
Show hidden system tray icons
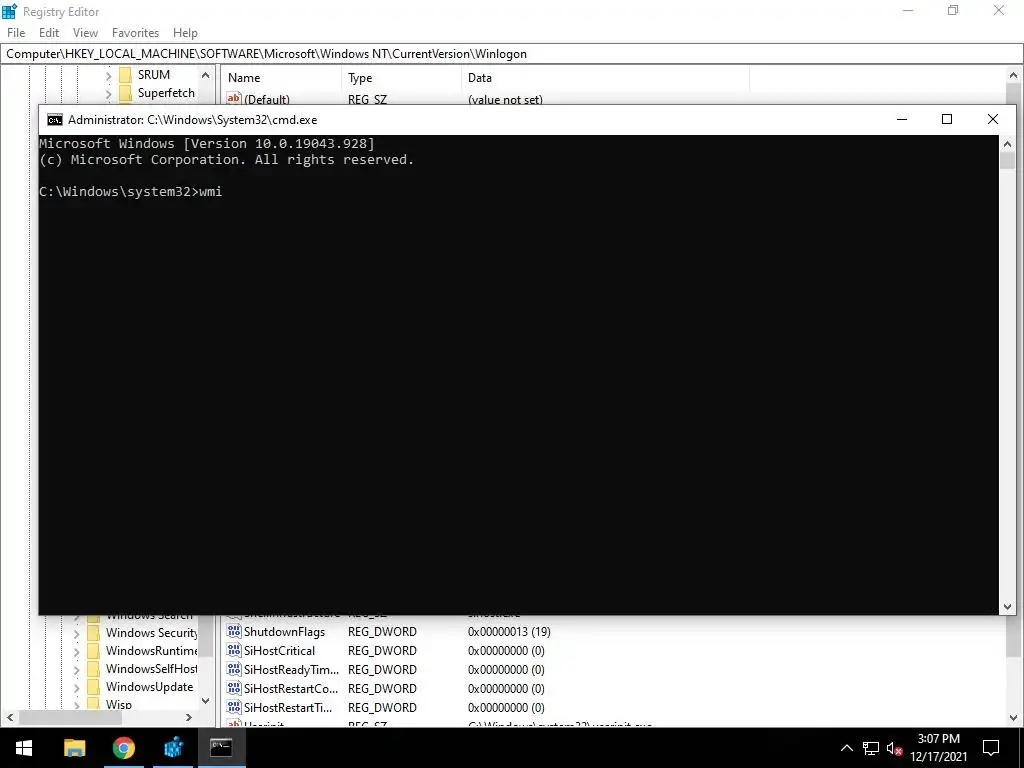pos(846,748)
